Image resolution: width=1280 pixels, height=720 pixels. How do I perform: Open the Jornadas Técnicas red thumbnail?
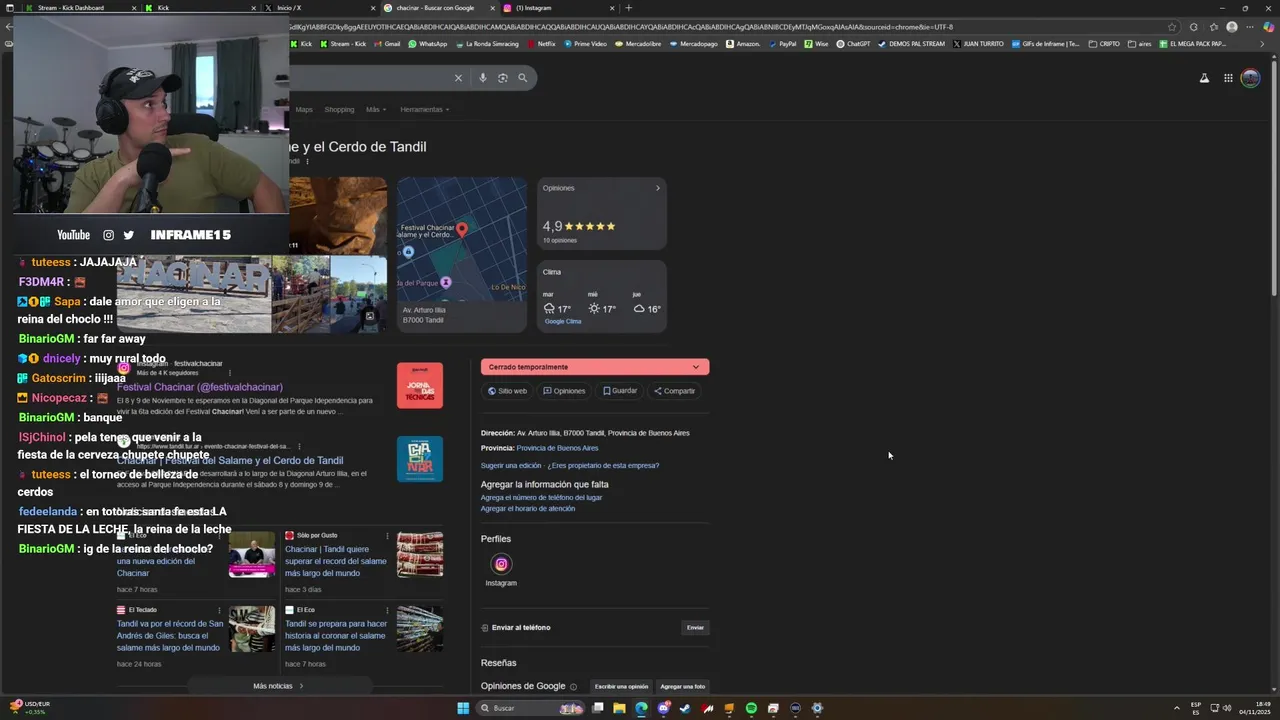[420, 386]
